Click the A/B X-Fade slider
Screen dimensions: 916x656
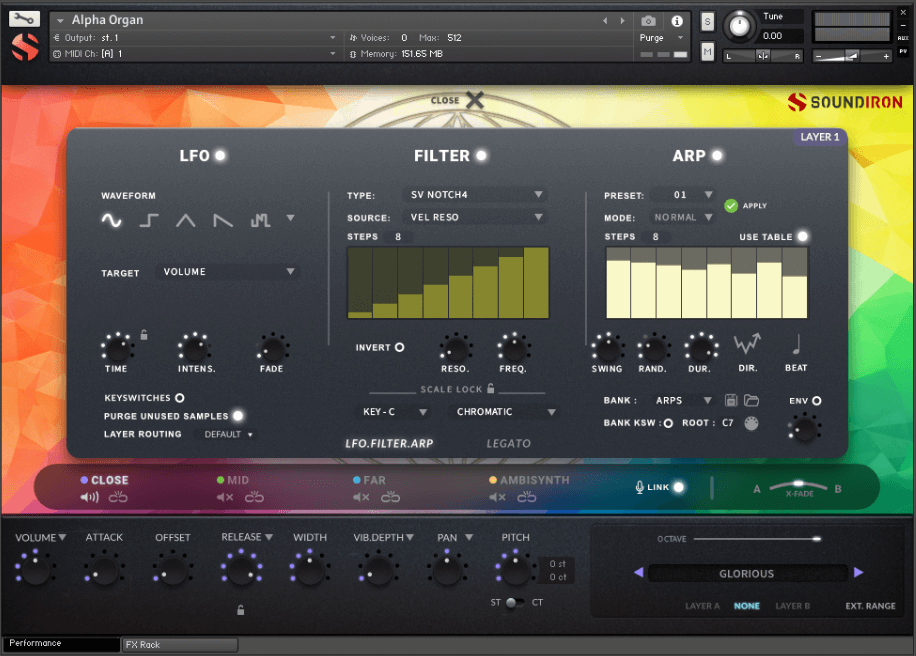[797, 487]
